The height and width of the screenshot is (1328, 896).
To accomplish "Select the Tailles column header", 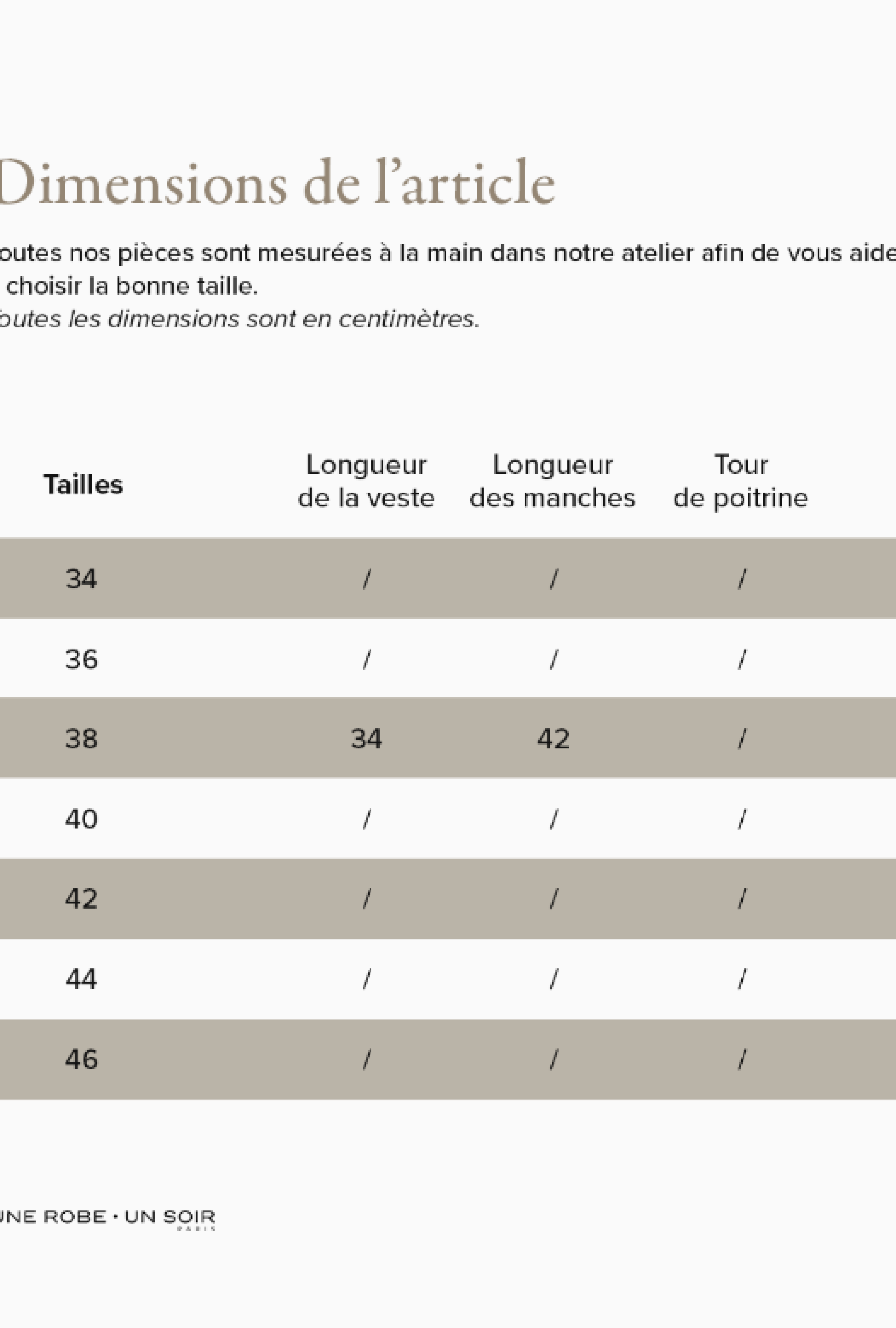I will pos(83,485).
